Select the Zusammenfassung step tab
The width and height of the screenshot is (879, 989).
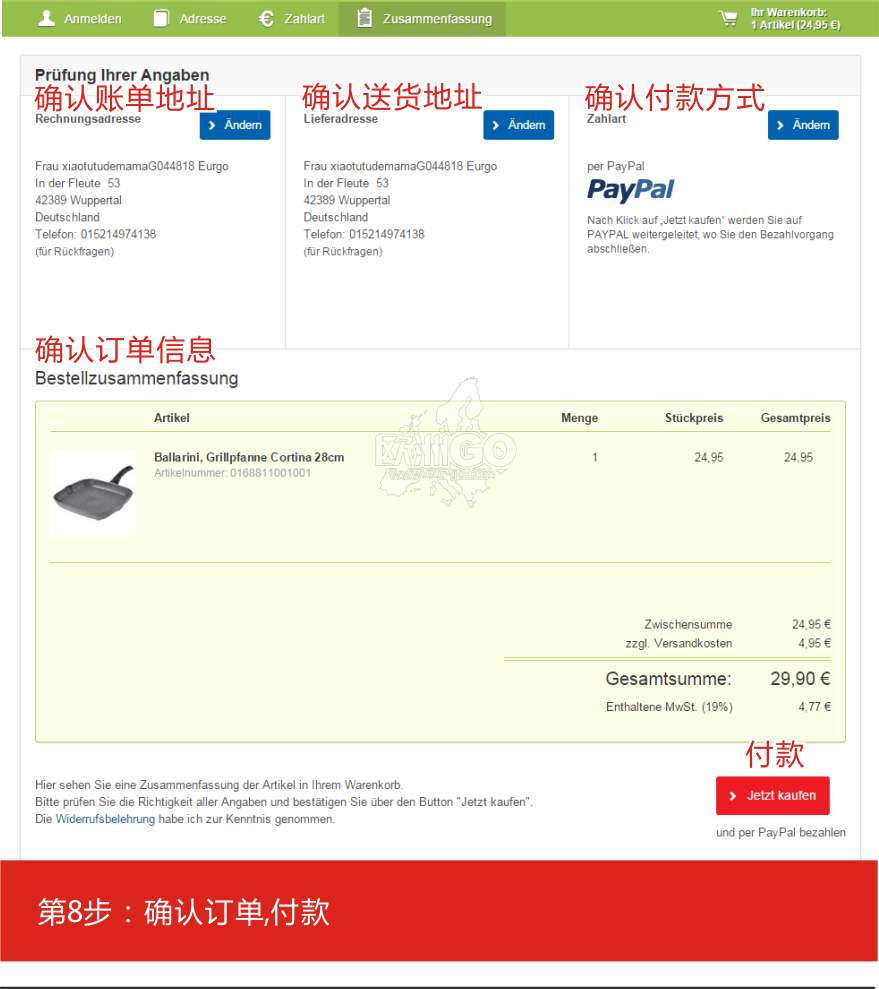[x=422, y=18]
